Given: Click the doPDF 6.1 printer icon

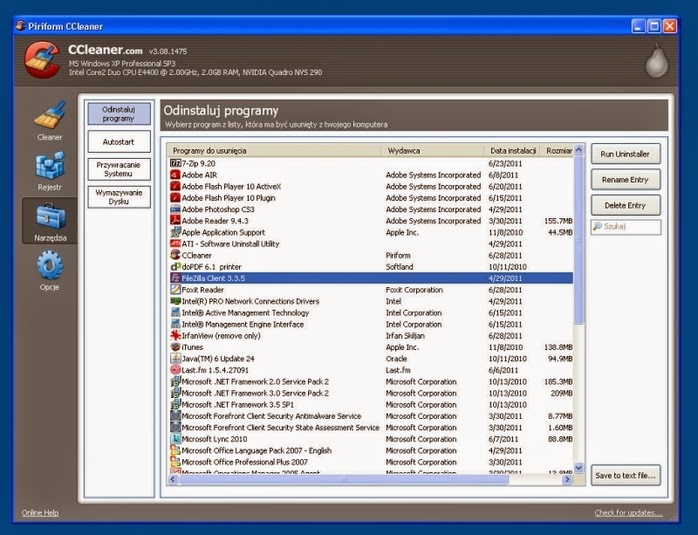Looking at the screenshot, I should tap(175, 267).
